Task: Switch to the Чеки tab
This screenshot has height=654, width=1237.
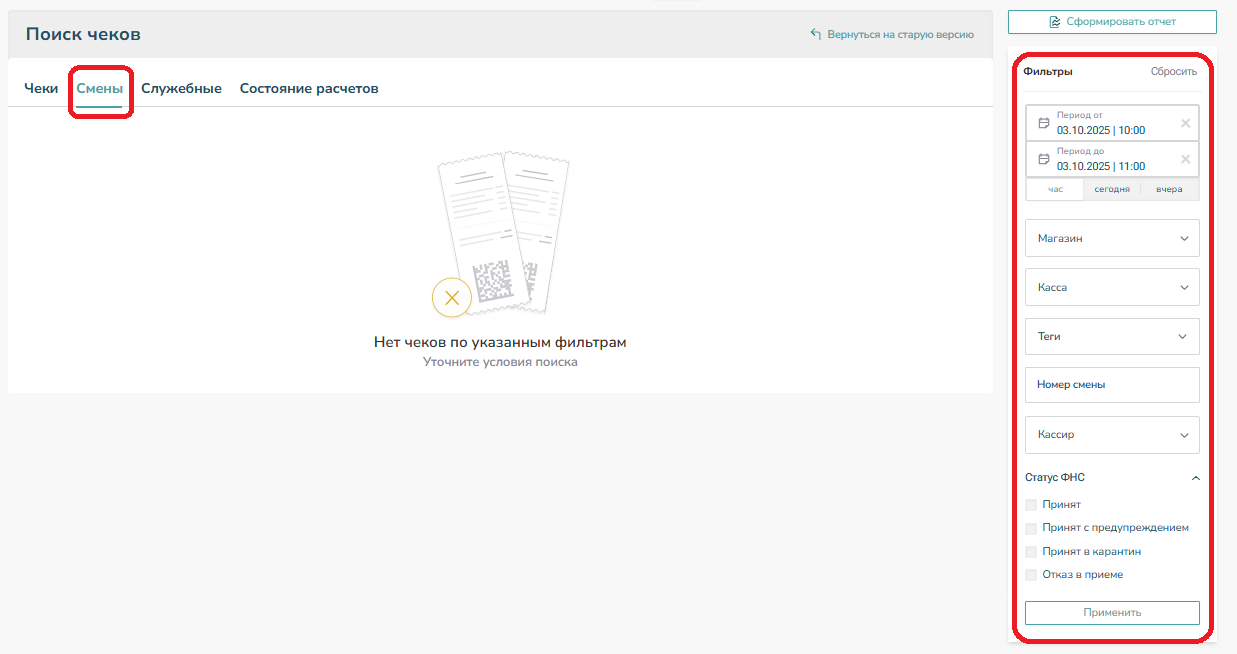Action: (x=41, y=89)
